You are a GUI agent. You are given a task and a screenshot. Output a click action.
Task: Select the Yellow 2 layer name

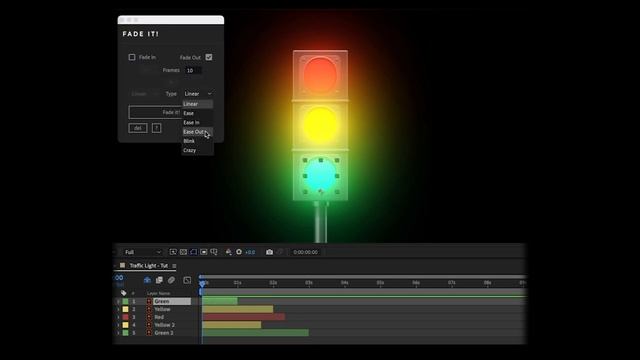coord(164,325)
